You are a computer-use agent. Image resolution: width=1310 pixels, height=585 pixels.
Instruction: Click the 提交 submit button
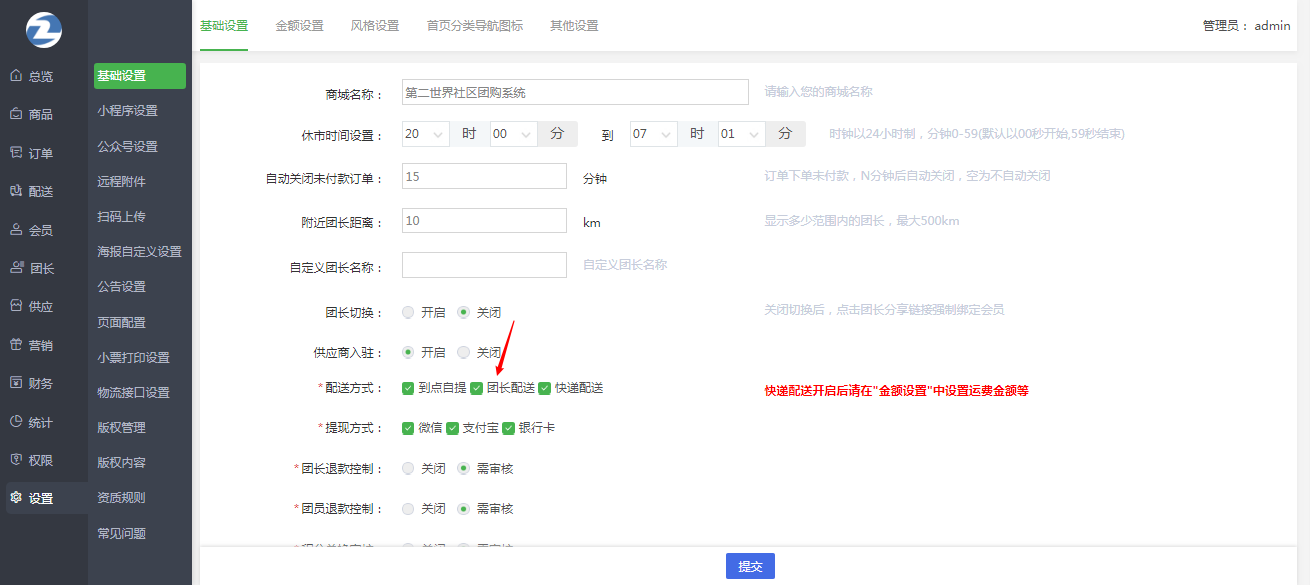point(750,566)
